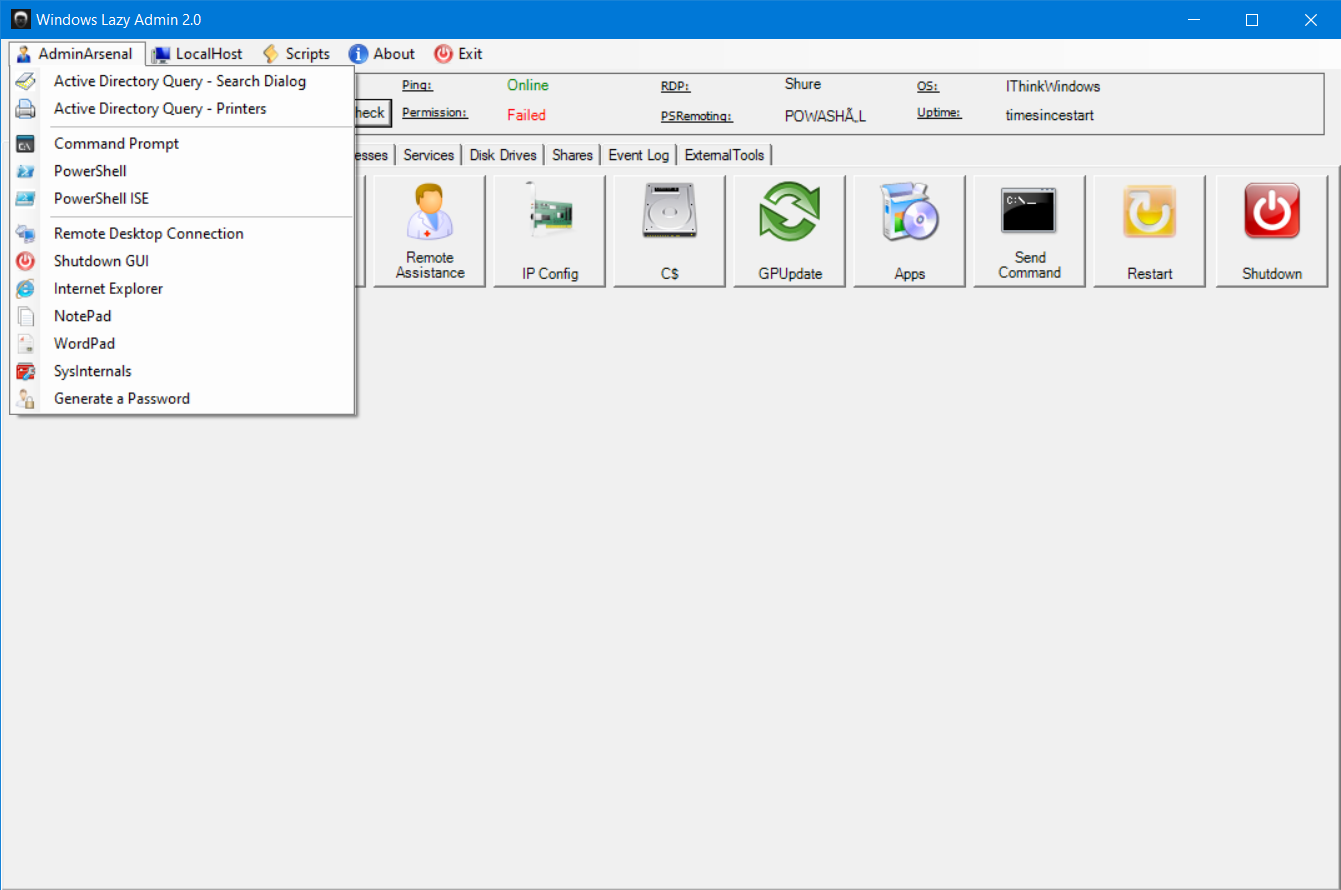The width and height of the screenshot is (1341, 890).
Task: Select Internet Explorer menu entry
Action: click(x=182, y=289)
